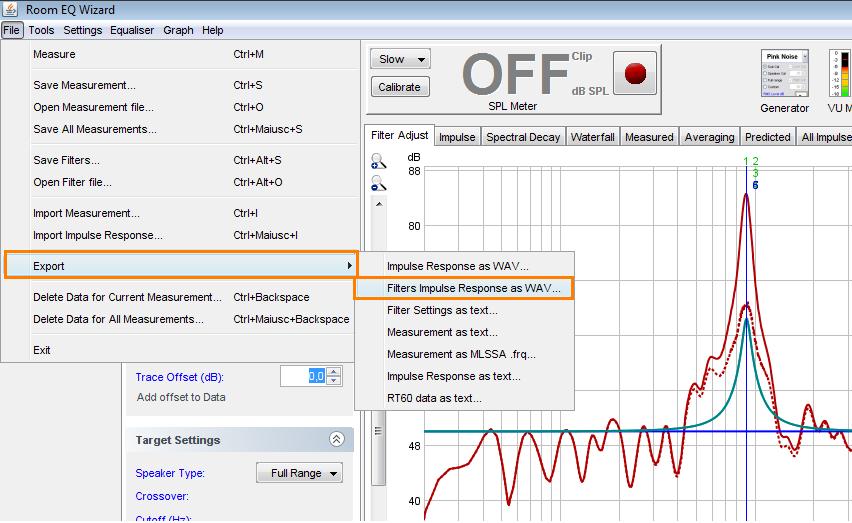Click the Calibrate button

[400, 87]
